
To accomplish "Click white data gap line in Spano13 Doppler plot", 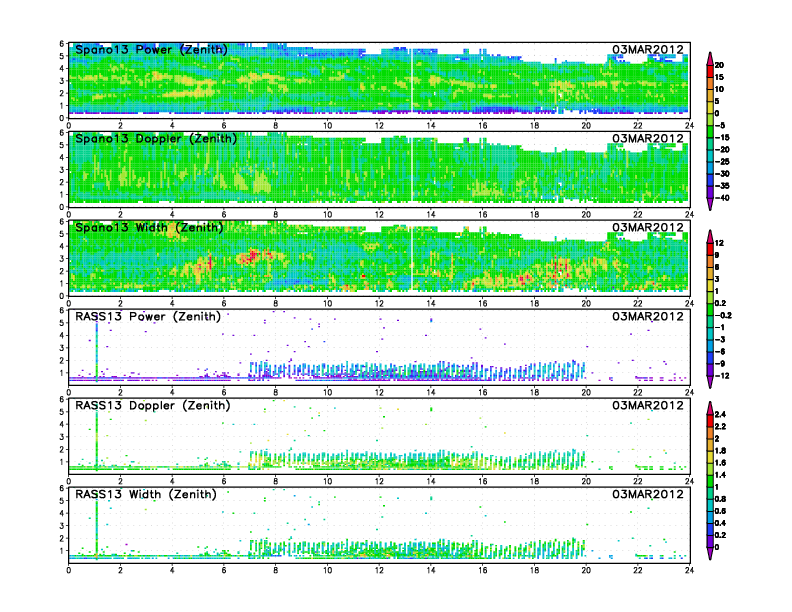I will tap(412, 169).
